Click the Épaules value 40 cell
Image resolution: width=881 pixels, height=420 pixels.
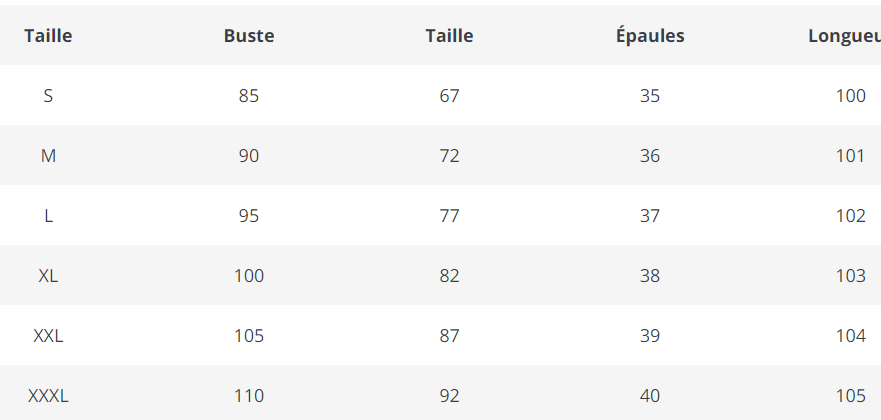tap(650, 396)
